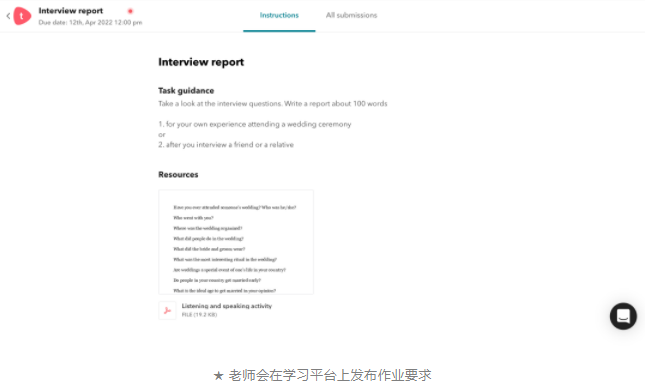Screen dimensions: 645x392
Task: Click the red 't' class logo icon
Action: point(22,16)
